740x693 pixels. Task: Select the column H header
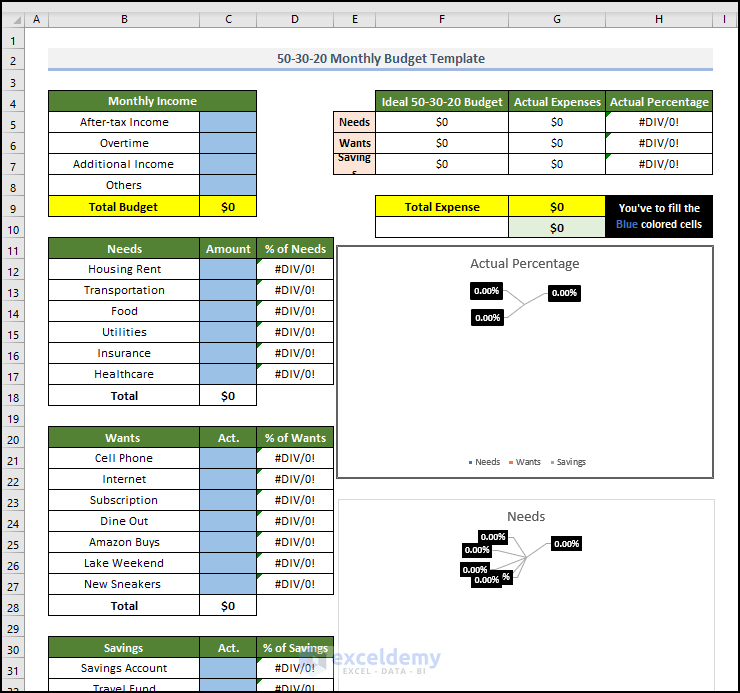(x=659, y=19)
